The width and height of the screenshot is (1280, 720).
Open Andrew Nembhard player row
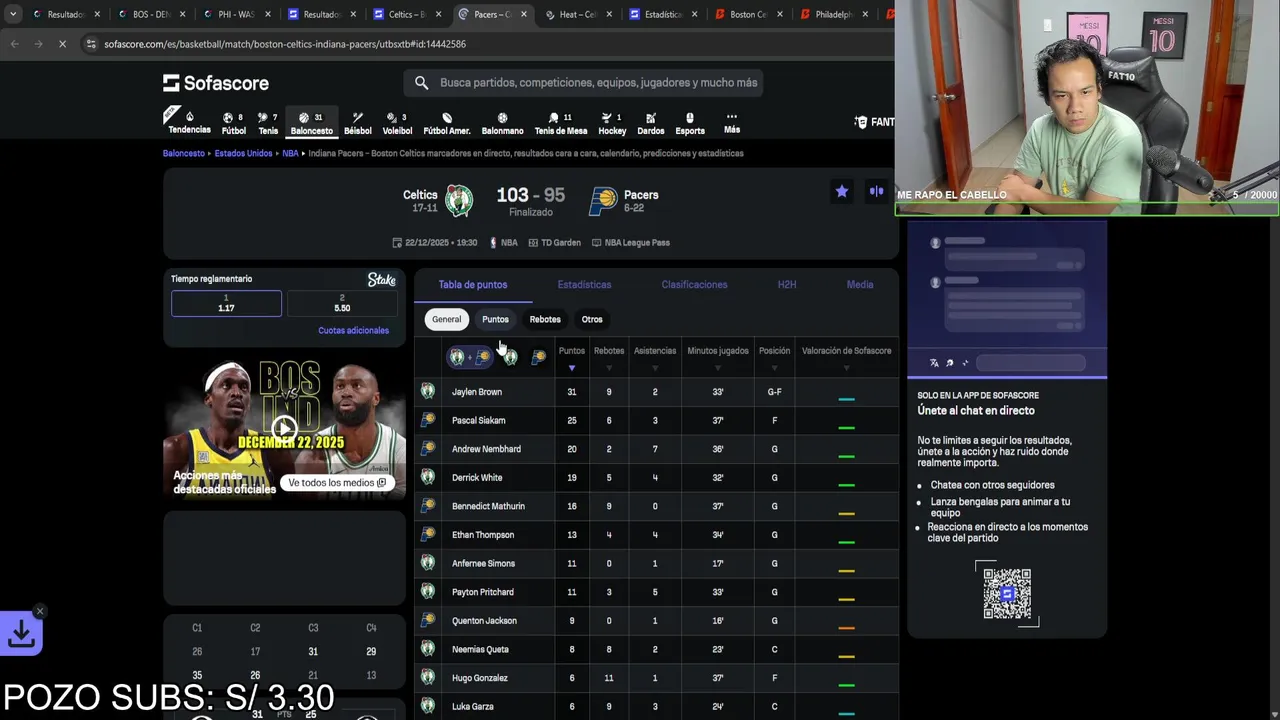[x=657, y=449]
